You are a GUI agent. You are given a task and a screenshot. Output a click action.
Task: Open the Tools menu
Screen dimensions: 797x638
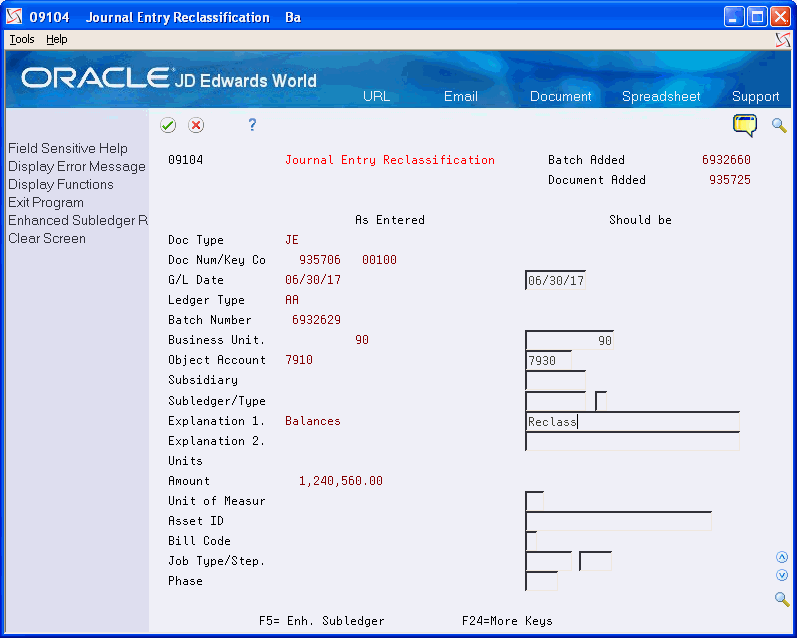click(22, 39)
